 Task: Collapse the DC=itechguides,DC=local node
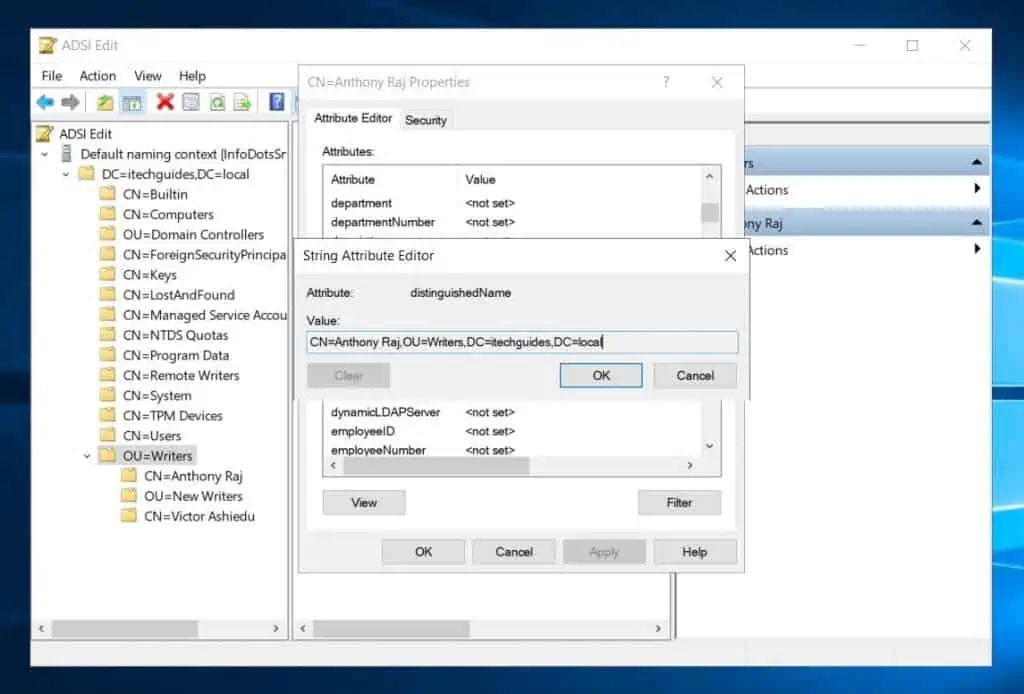[x=66, y=174]
